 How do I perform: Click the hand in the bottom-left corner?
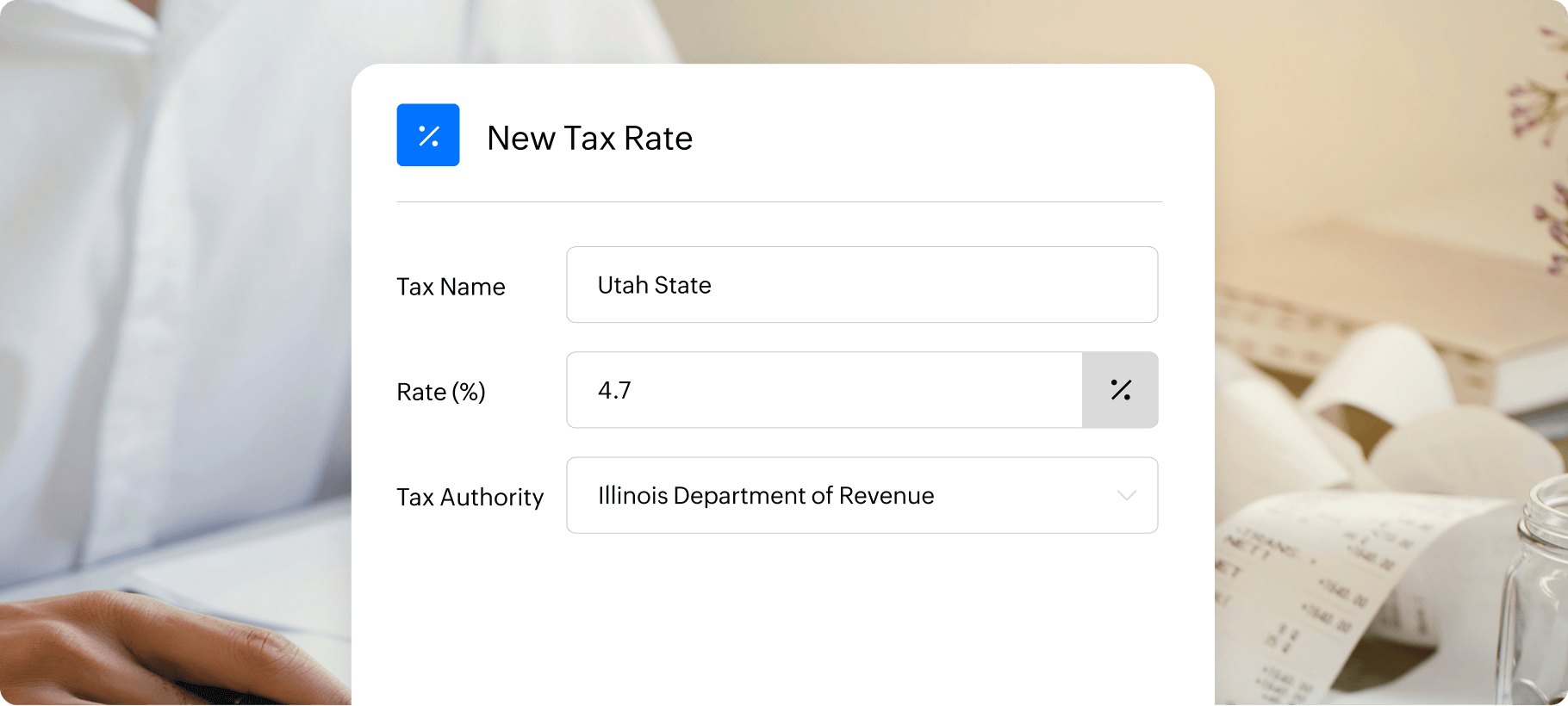(x=129, y=646)
